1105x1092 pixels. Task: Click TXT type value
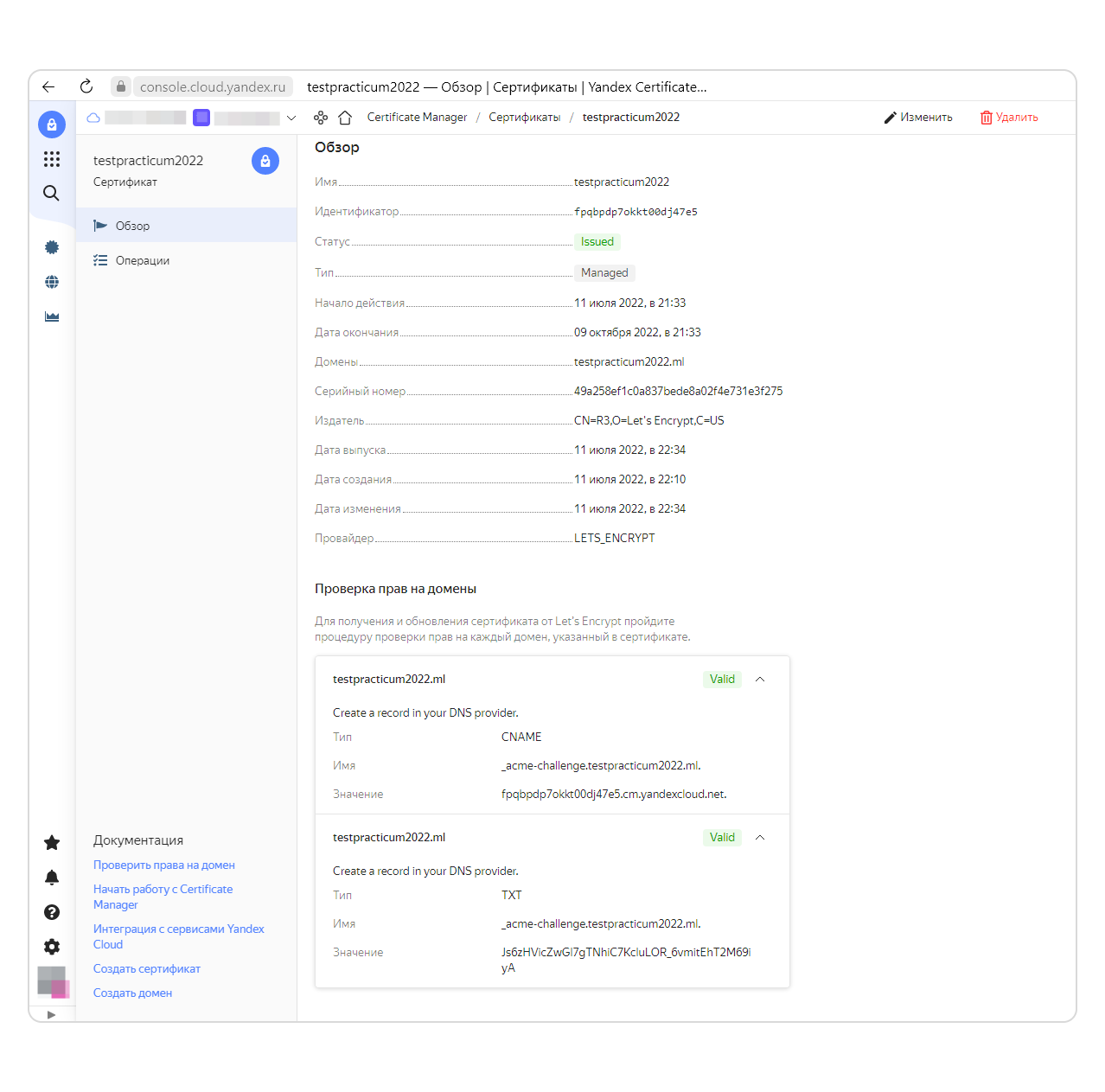click(x=512, y=896)
